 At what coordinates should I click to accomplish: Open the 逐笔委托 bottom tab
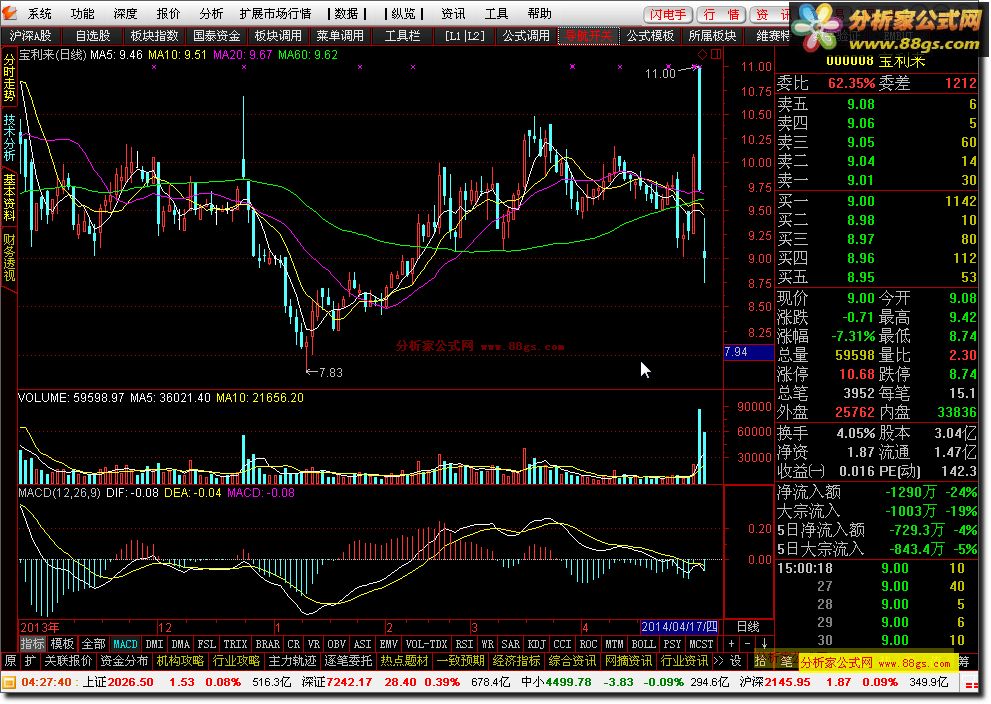[348, 661]
